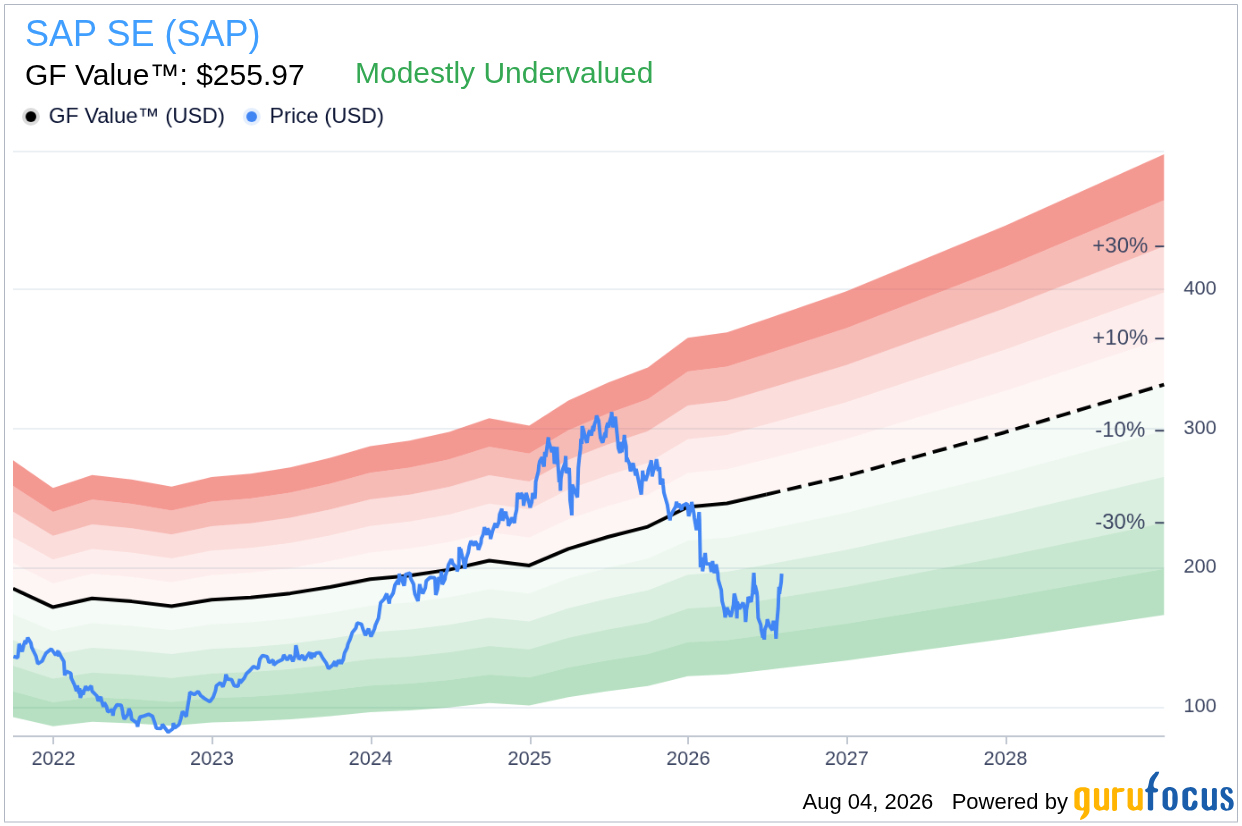This screenshot has width=1242, height=826.
Task: Click the +10% band label
Action: click(x=1120, y=337)
